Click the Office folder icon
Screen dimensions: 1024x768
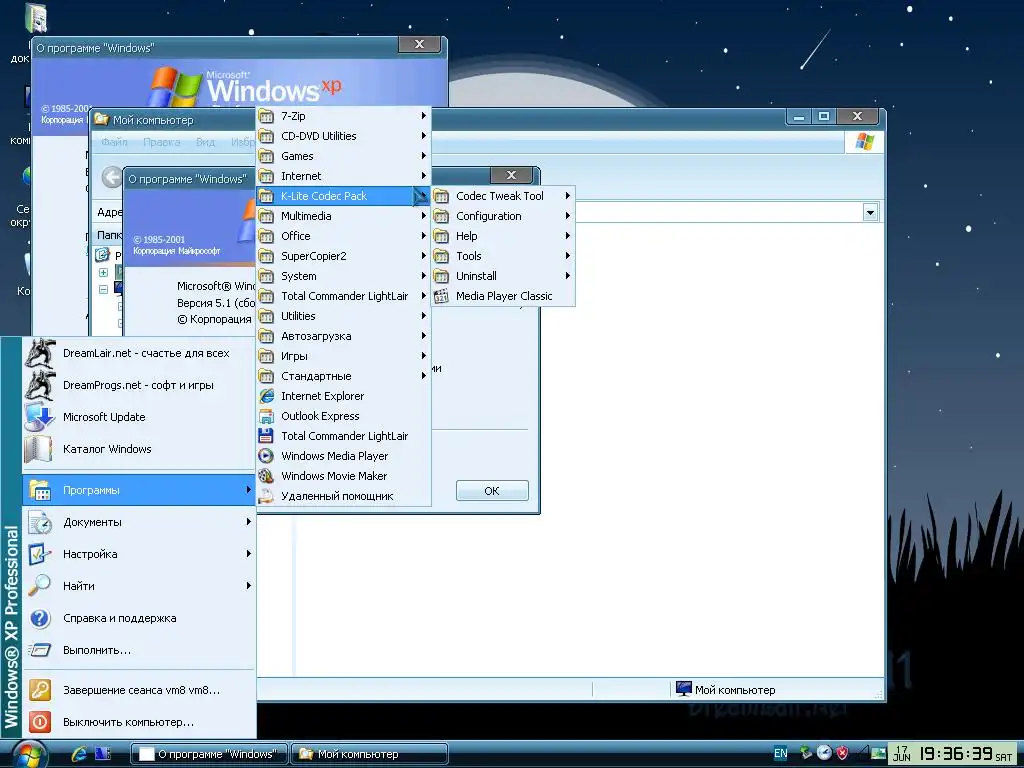266,236
